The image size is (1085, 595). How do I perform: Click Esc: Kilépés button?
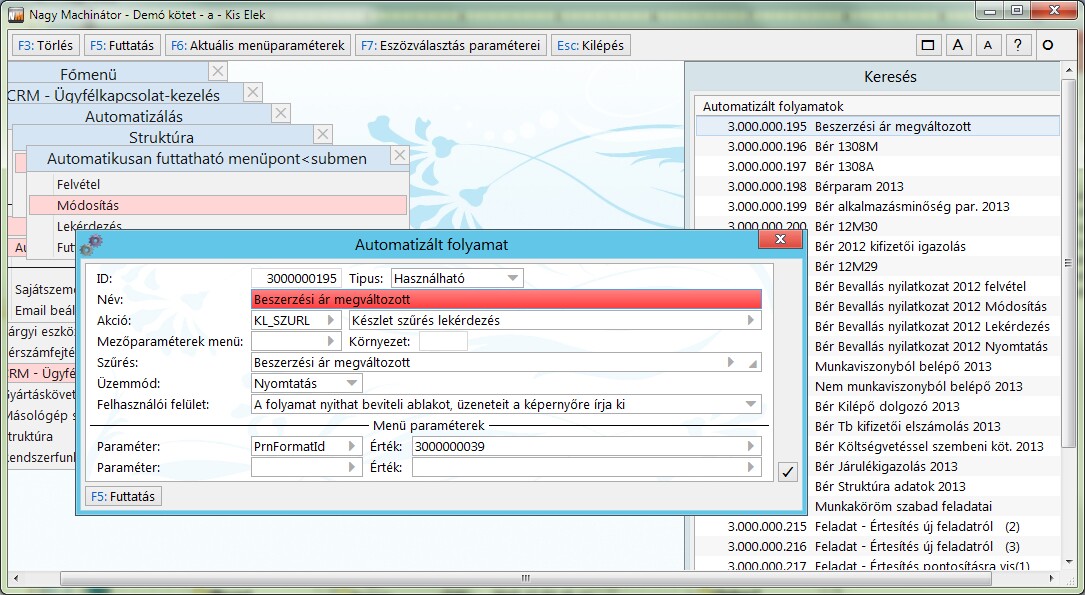pos(591,45)
